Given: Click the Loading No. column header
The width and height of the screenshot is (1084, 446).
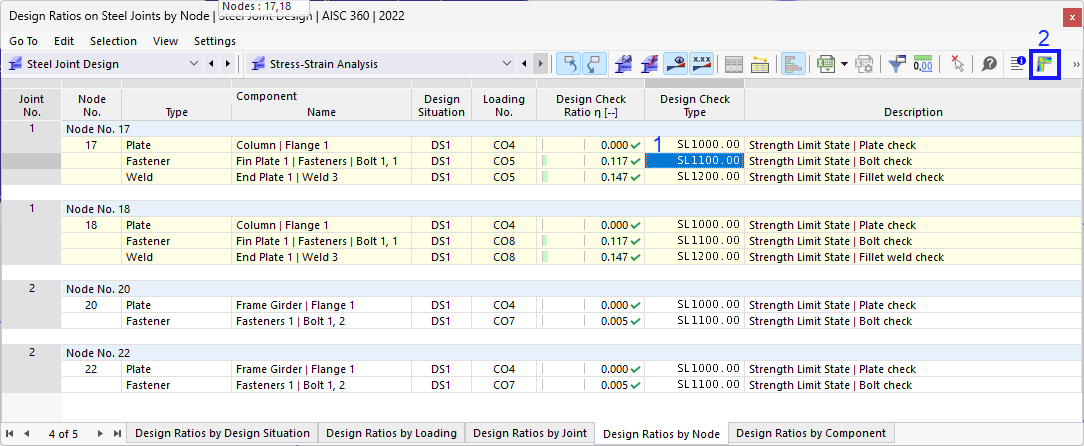Looking at the screenshot, I should 504,105.
